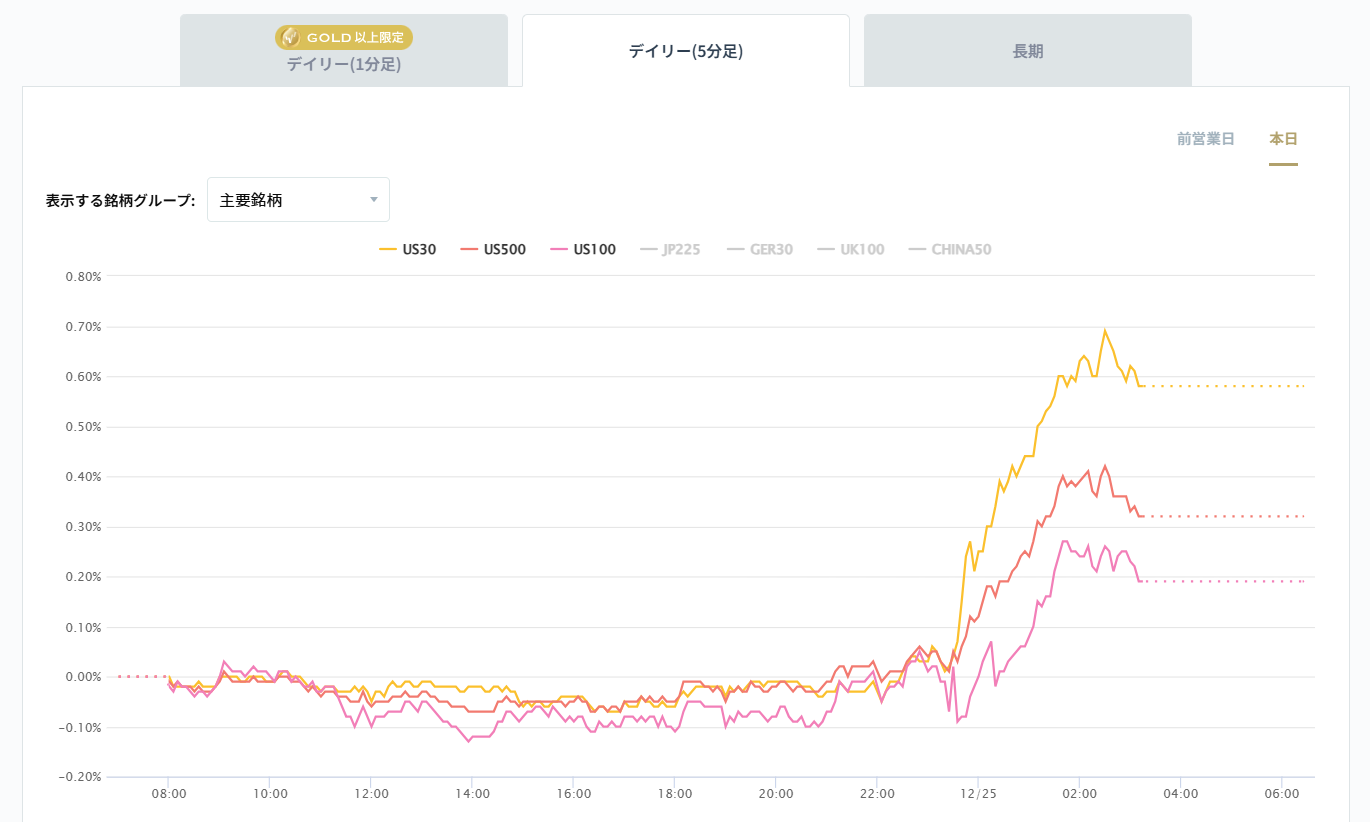1370x822 pixels.
Task: Switch to デイリー(1分足) tab
Action: point(344,64)
